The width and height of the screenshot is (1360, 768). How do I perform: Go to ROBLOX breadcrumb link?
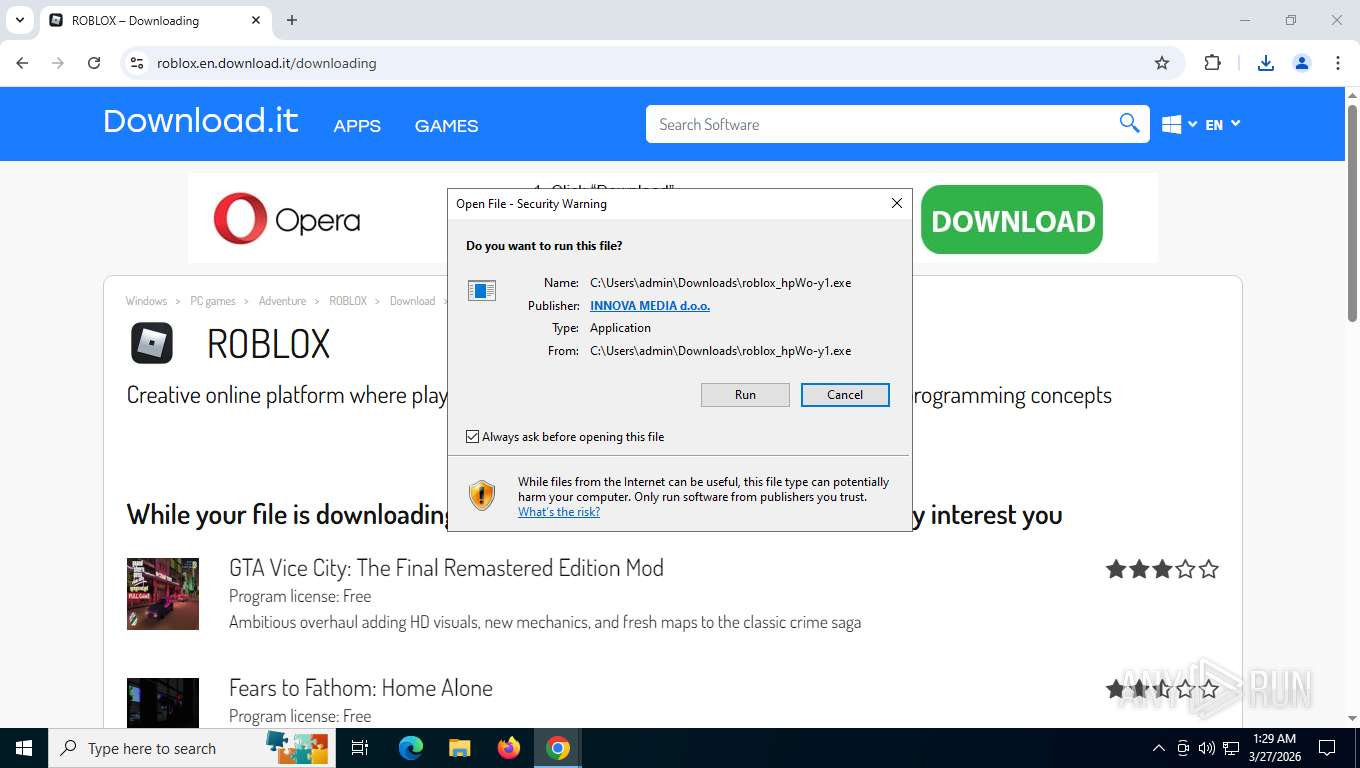348,301
